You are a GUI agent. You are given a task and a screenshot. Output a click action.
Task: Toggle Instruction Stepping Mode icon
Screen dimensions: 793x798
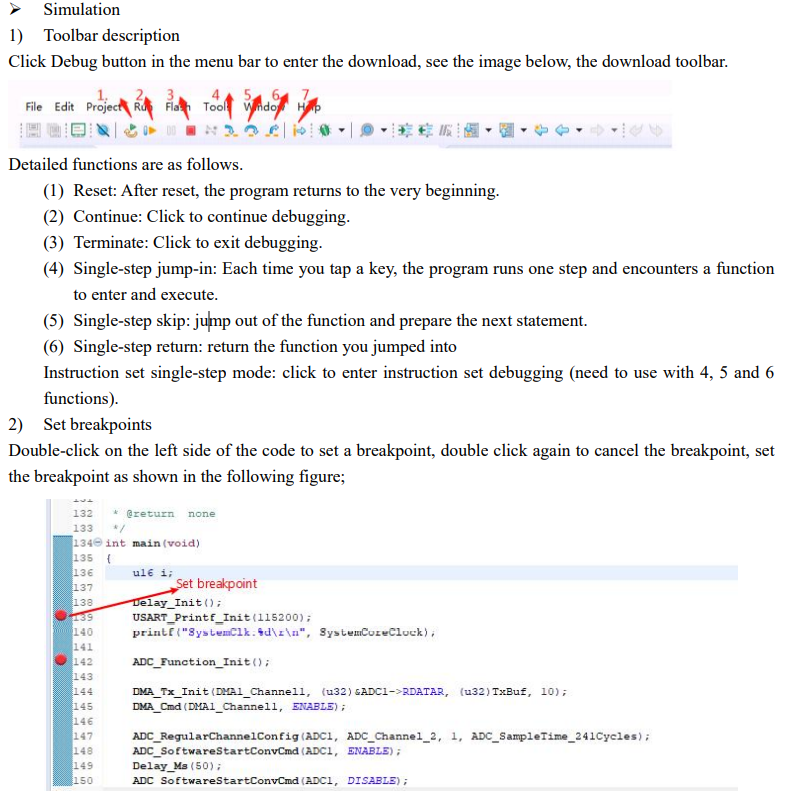click(299, 131)
